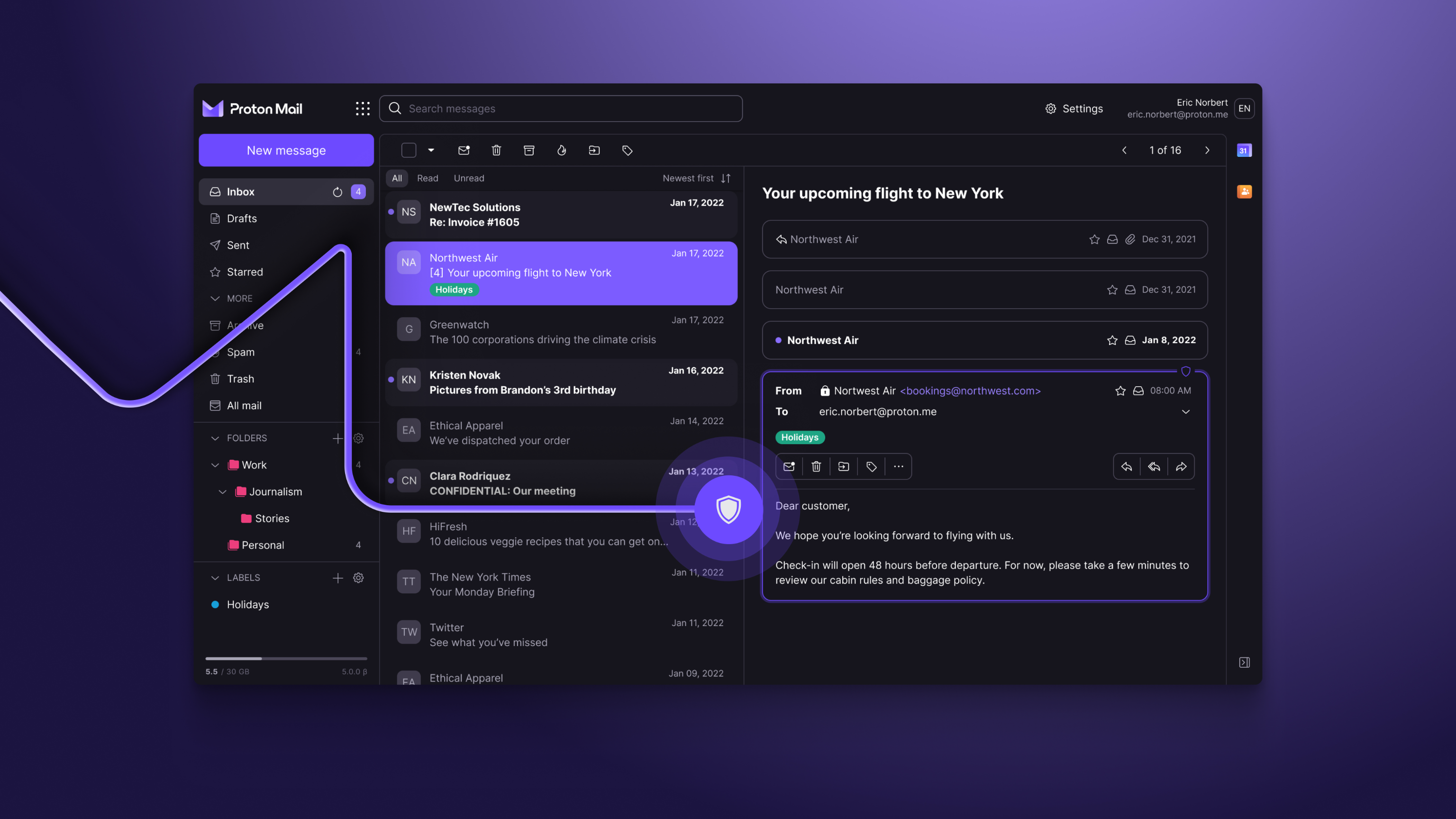Open the Proton apps grid menu
The image size is (1456, 819).
pyautogui.click(x=362, y=109)
